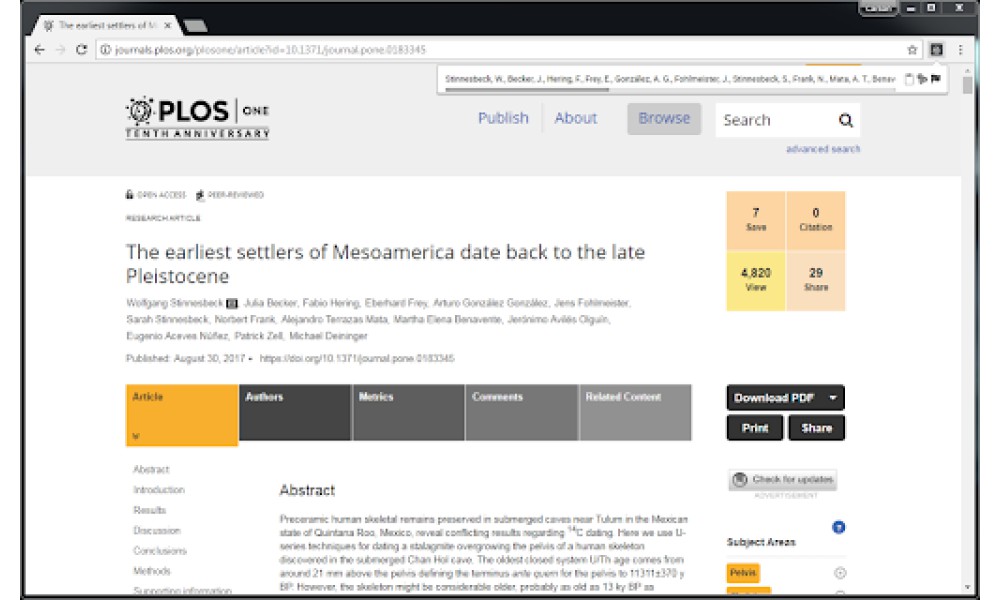1000x600 pixels.
Task: Click the signpost icon in citation popup
Action: (922, 79)
